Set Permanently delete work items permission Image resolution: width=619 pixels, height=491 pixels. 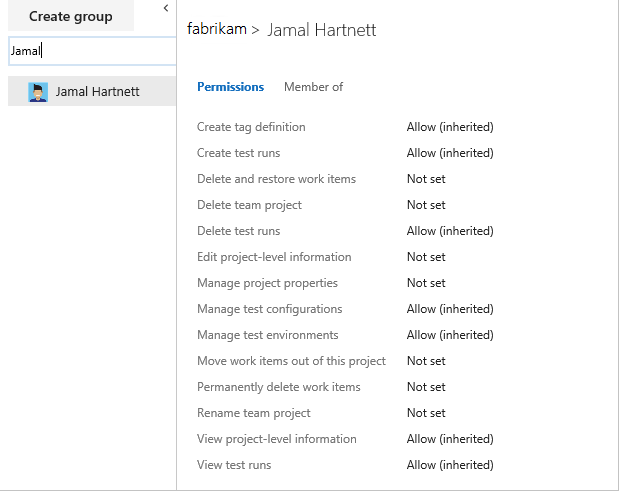[x=426, y=387]
